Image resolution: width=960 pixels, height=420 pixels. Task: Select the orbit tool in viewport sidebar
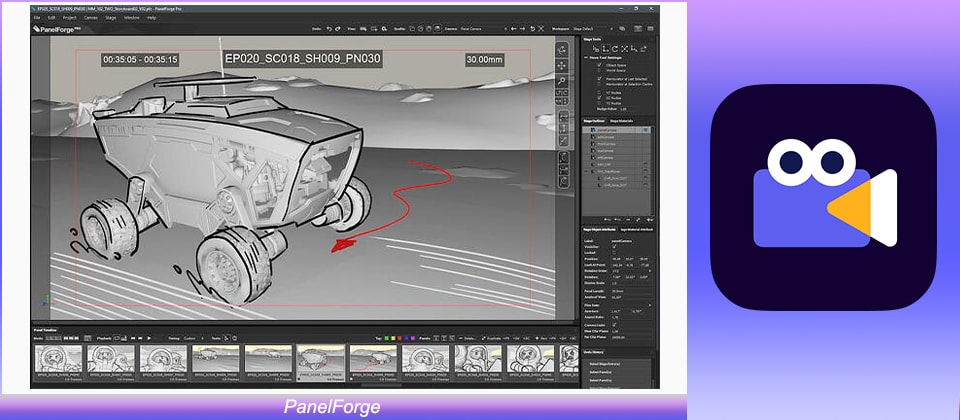pyautogui.click(x=562, y=50)
